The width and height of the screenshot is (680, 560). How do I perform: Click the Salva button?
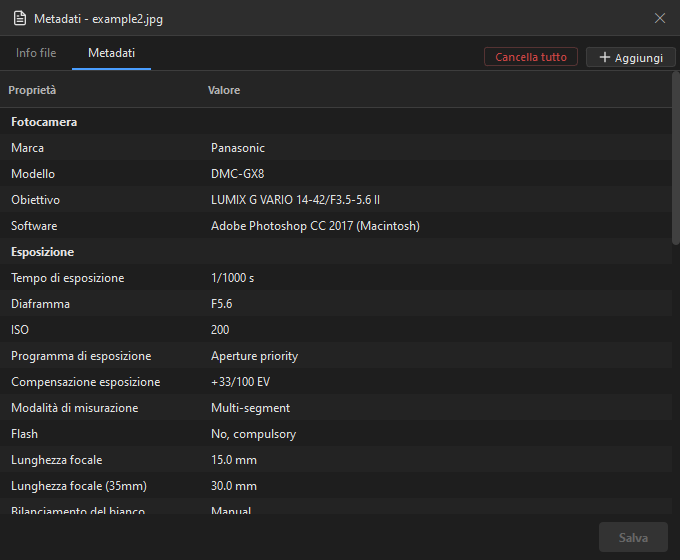pos(633,537)
